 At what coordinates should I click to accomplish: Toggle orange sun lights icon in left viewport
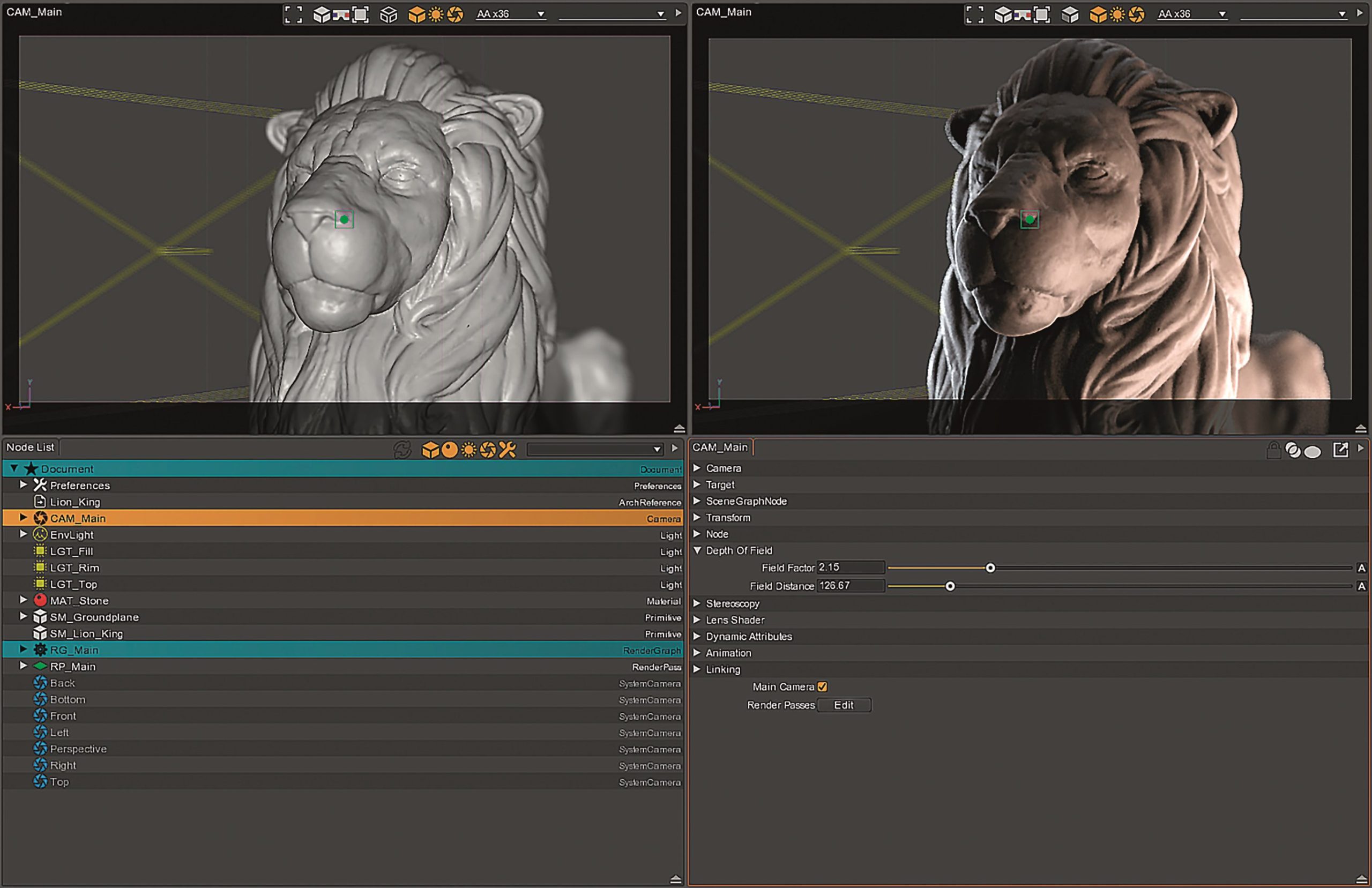436,15
